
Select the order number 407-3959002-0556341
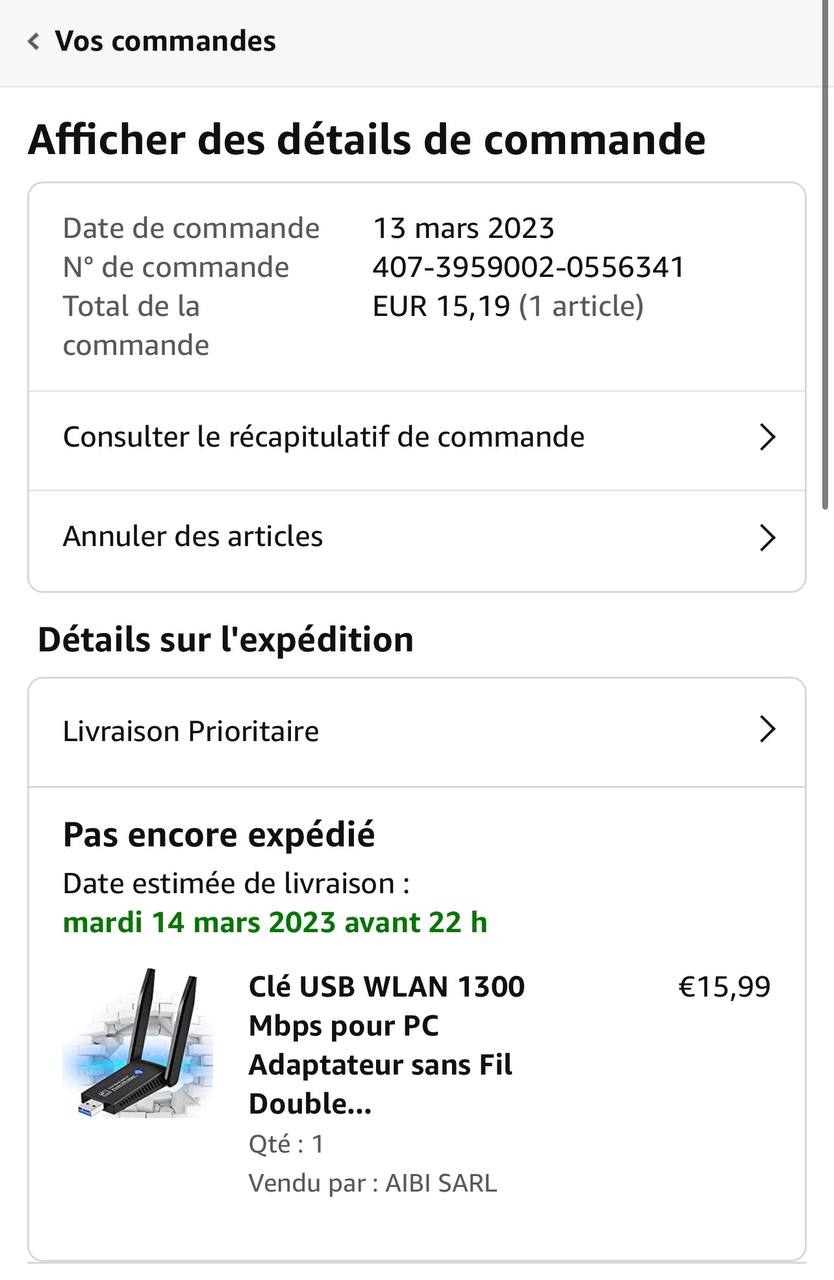point(528,267)
